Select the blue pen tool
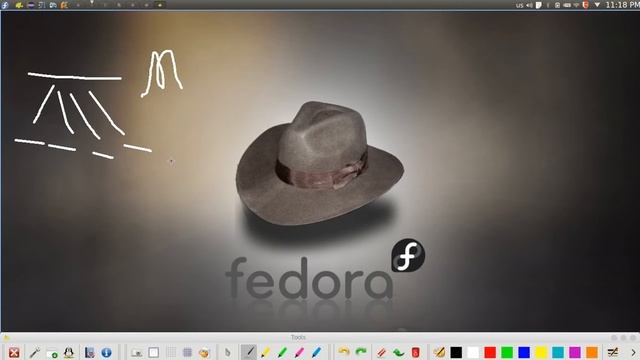This screenshot has height=360, width=640. [x=316, y=352]
